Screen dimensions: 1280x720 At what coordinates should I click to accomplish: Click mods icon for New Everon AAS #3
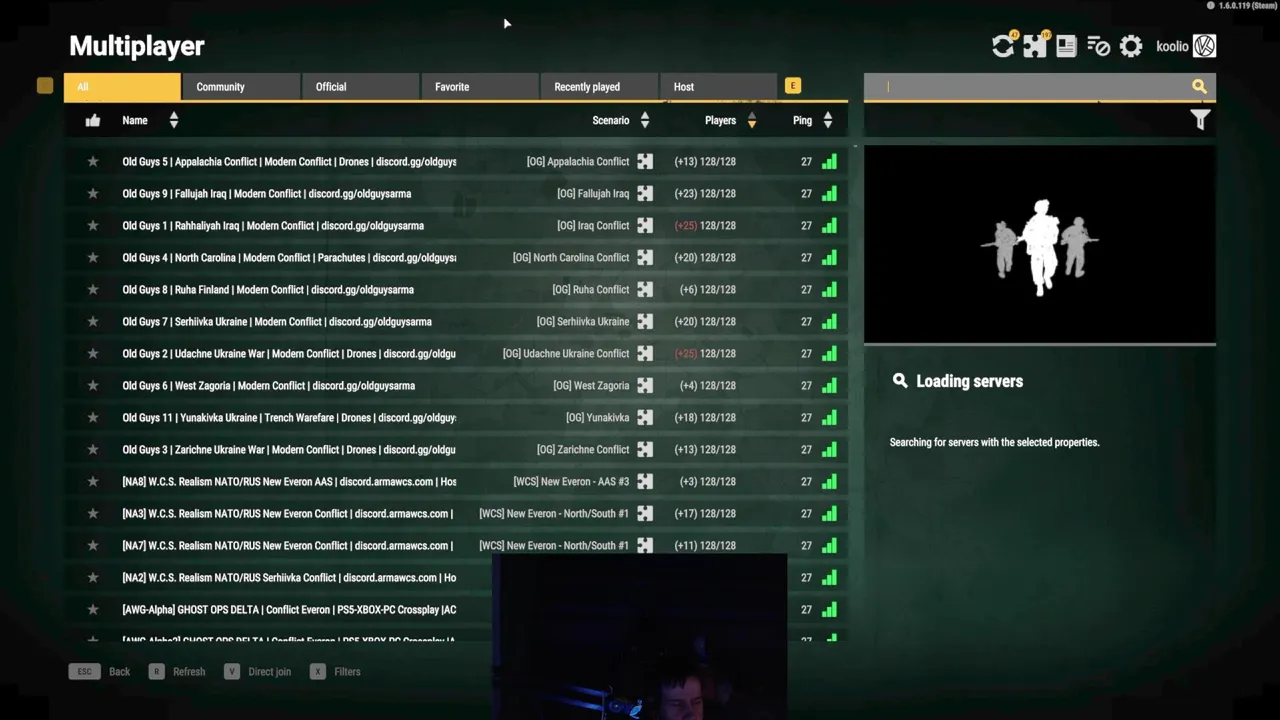[645, 481]
